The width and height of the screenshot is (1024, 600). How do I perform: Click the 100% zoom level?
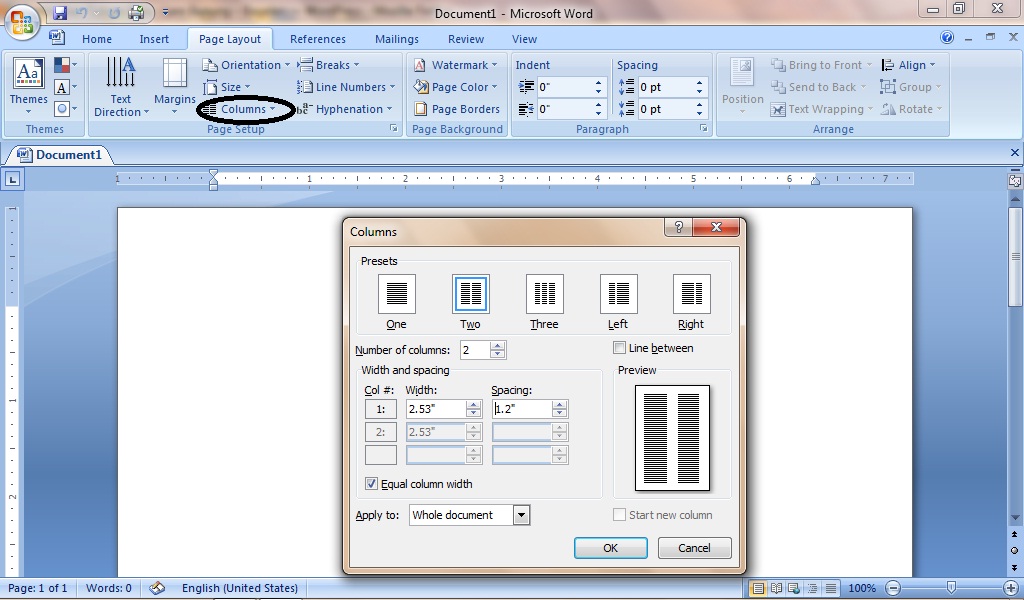coord(862,588)
